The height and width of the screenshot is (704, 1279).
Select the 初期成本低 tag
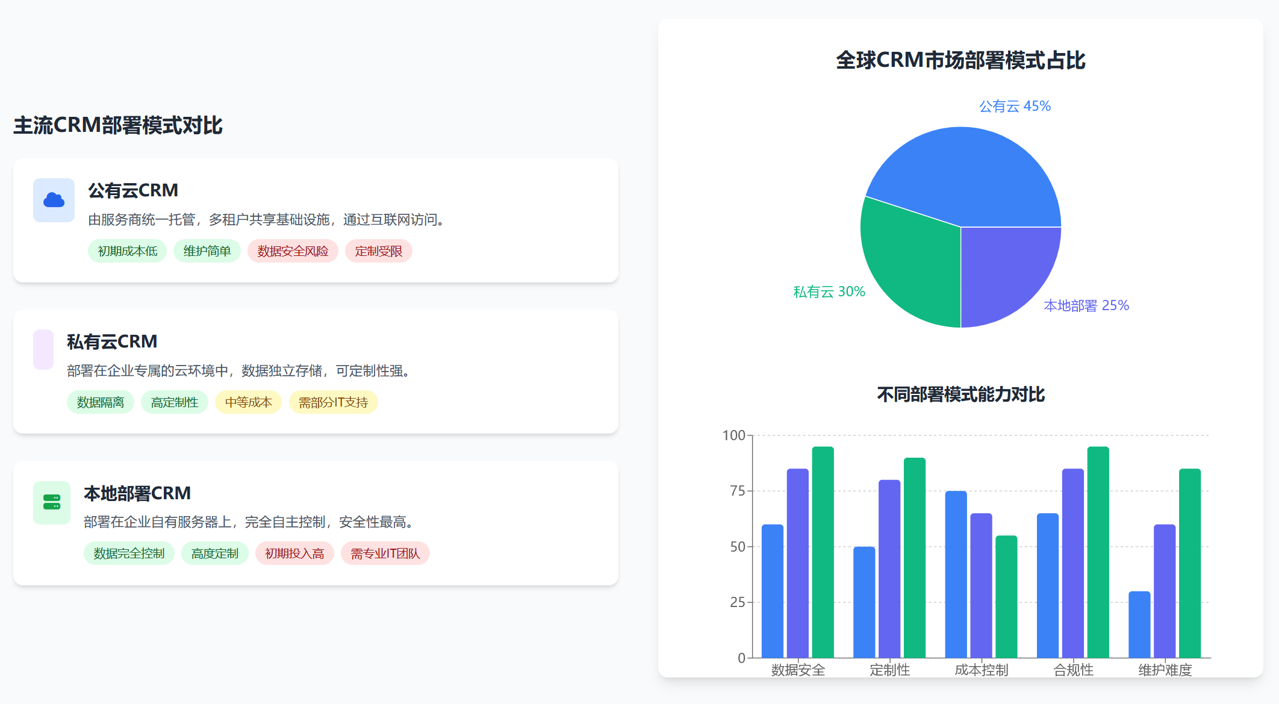(127, 251)
